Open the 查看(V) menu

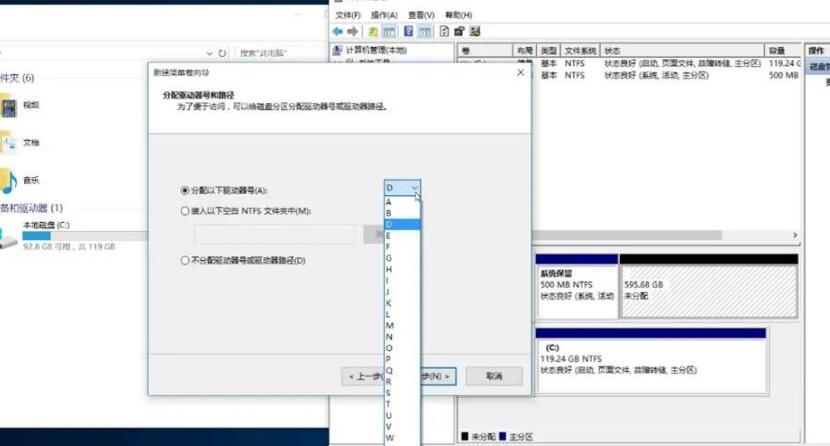click(x=421, y=15)
